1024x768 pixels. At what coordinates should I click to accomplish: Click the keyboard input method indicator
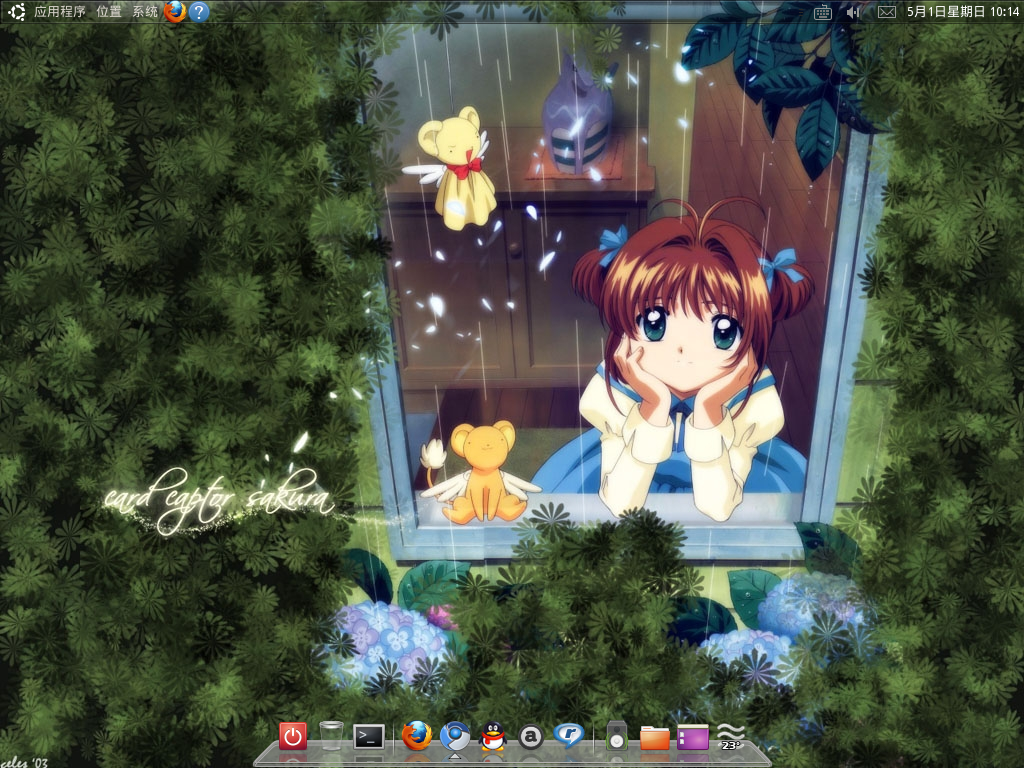[823, 12]
